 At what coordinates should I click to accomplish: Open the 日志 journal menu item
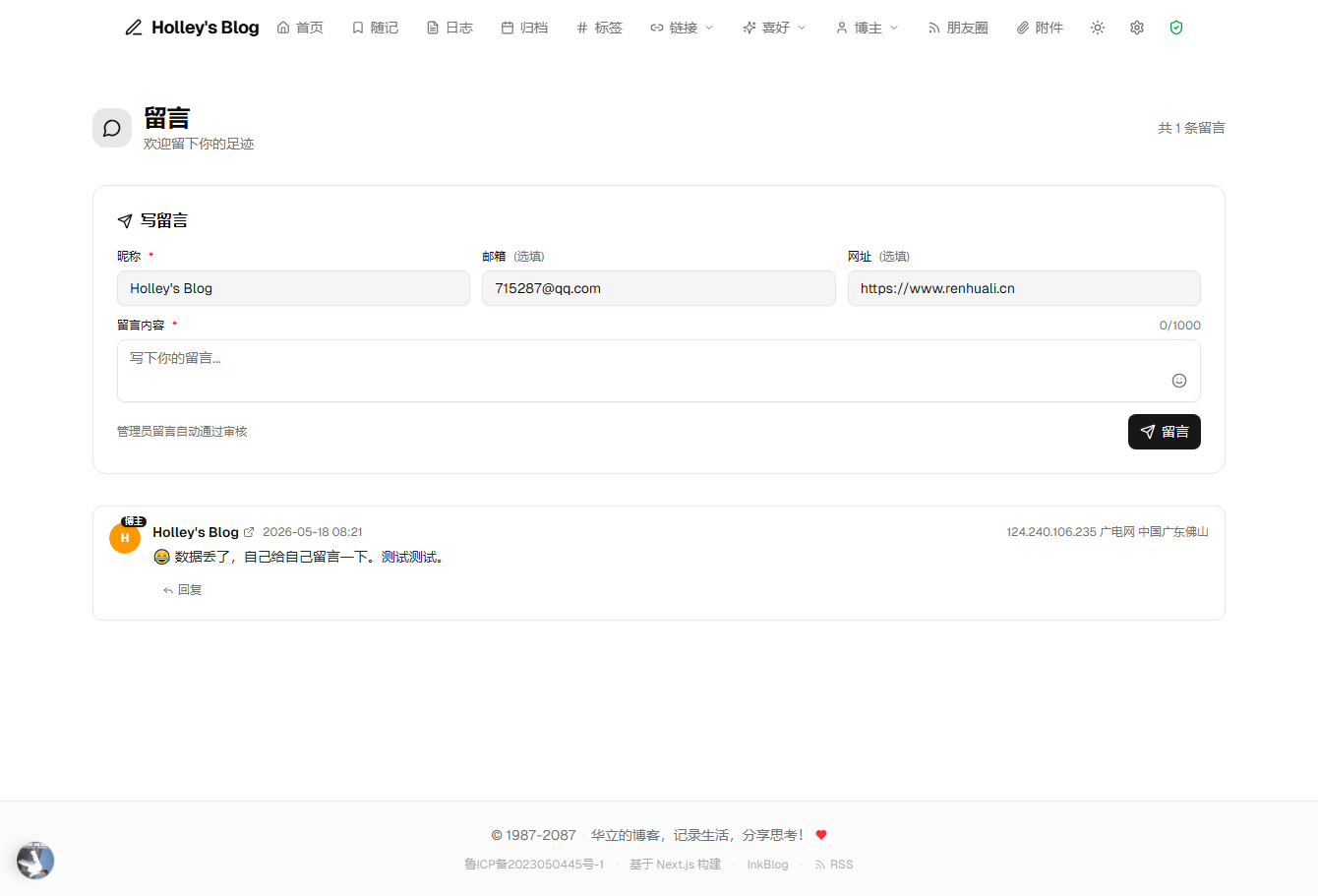[449, 28]
